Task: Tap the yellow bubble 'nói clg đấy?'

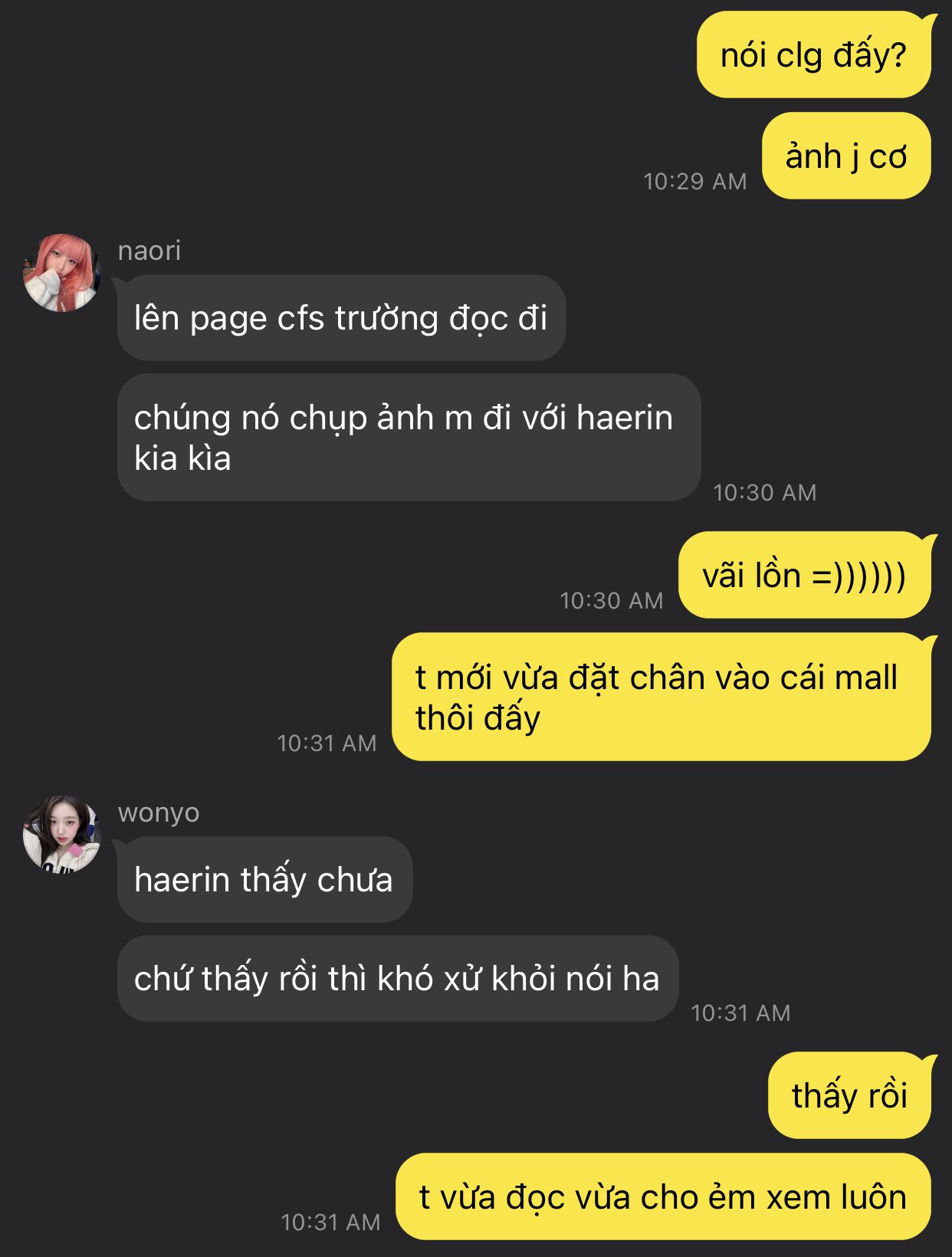Action: point(813,55)
